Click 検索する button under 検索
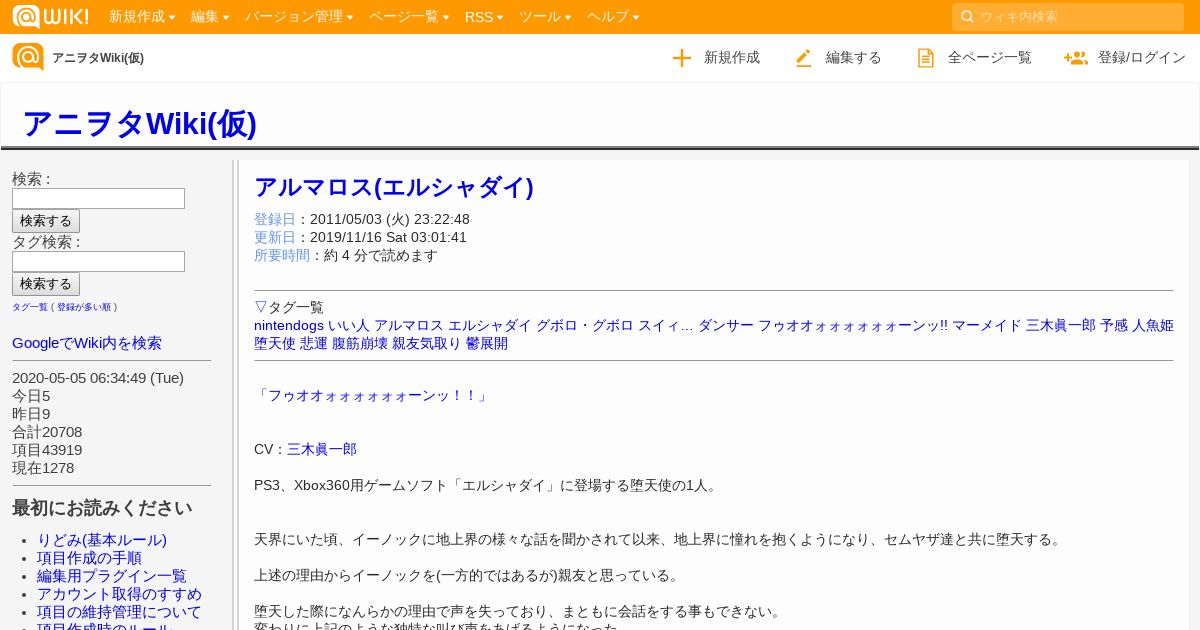The width and height of the screenshot is (1200, 630). 46,221
